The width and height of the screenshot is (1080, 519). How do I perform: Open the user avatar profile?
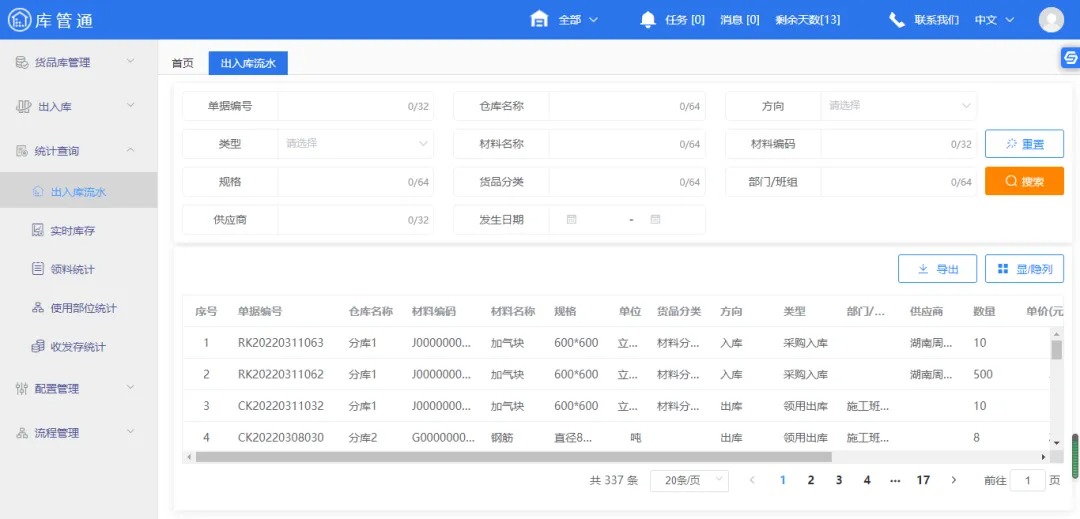1051,20
